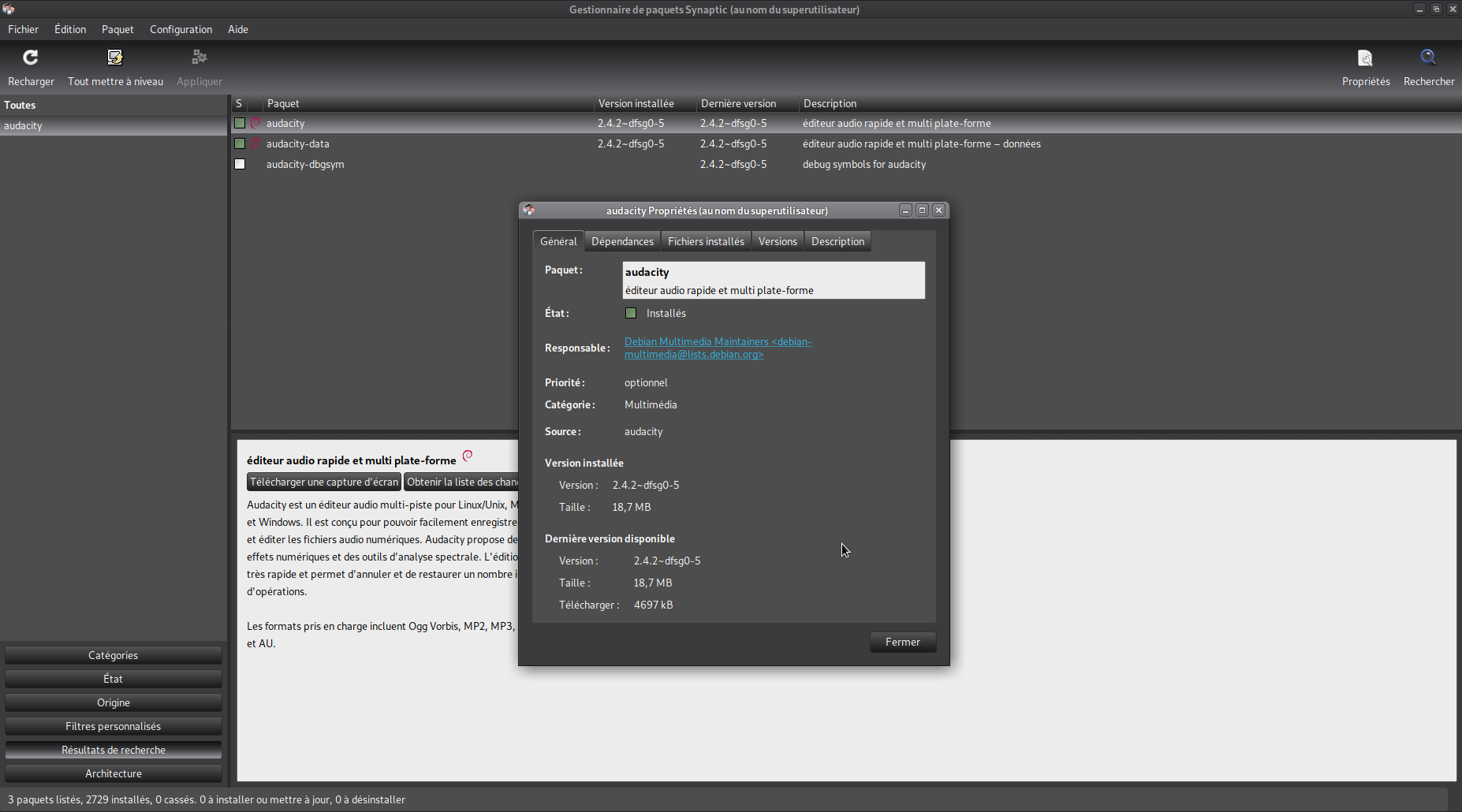Viewport: 1462px width, 812px height.
Task: Select the audacity-dbgsym package name
Action: 305,164
